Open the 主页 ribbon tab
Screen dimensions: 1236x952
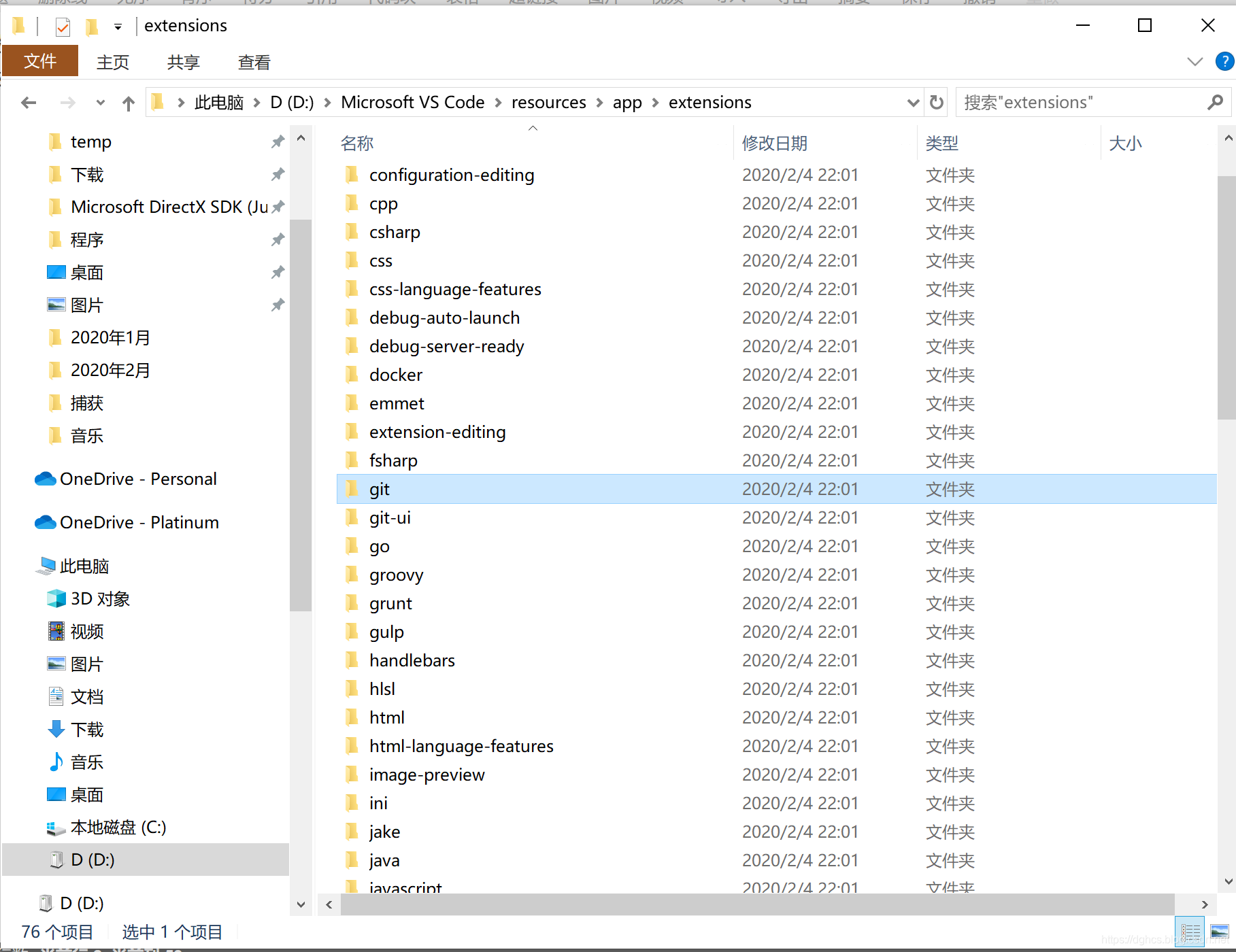[x=113, y=63]
